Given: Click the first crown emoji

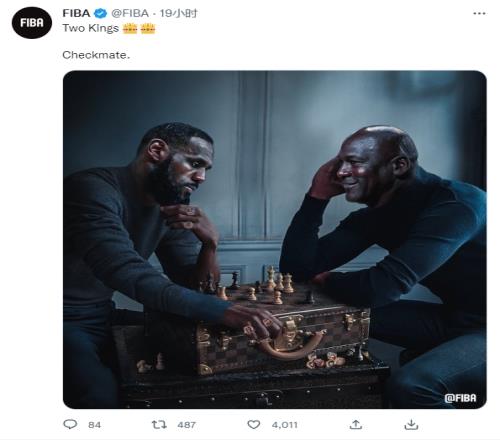Looking at the screenshot, I should coord(130,28).
